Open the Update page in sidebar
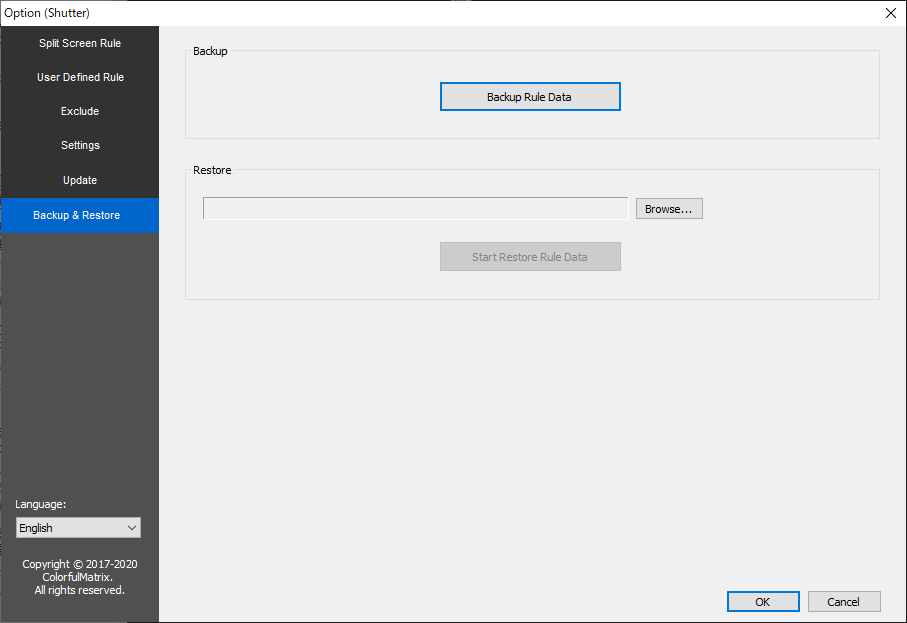Screen dimensions: 907x623 [80, 180]
